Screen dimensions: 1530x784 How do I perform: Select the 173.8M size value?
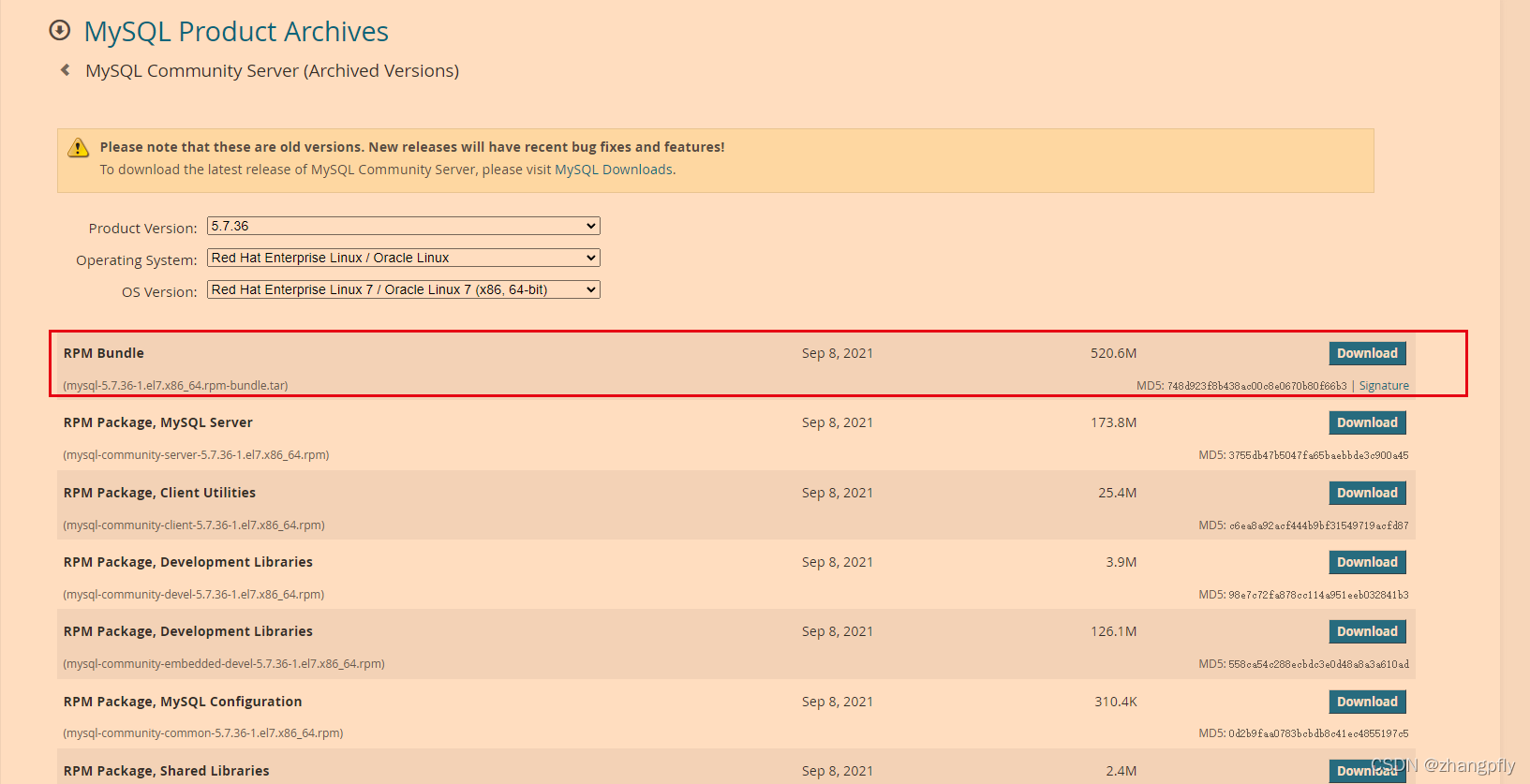1113,422
